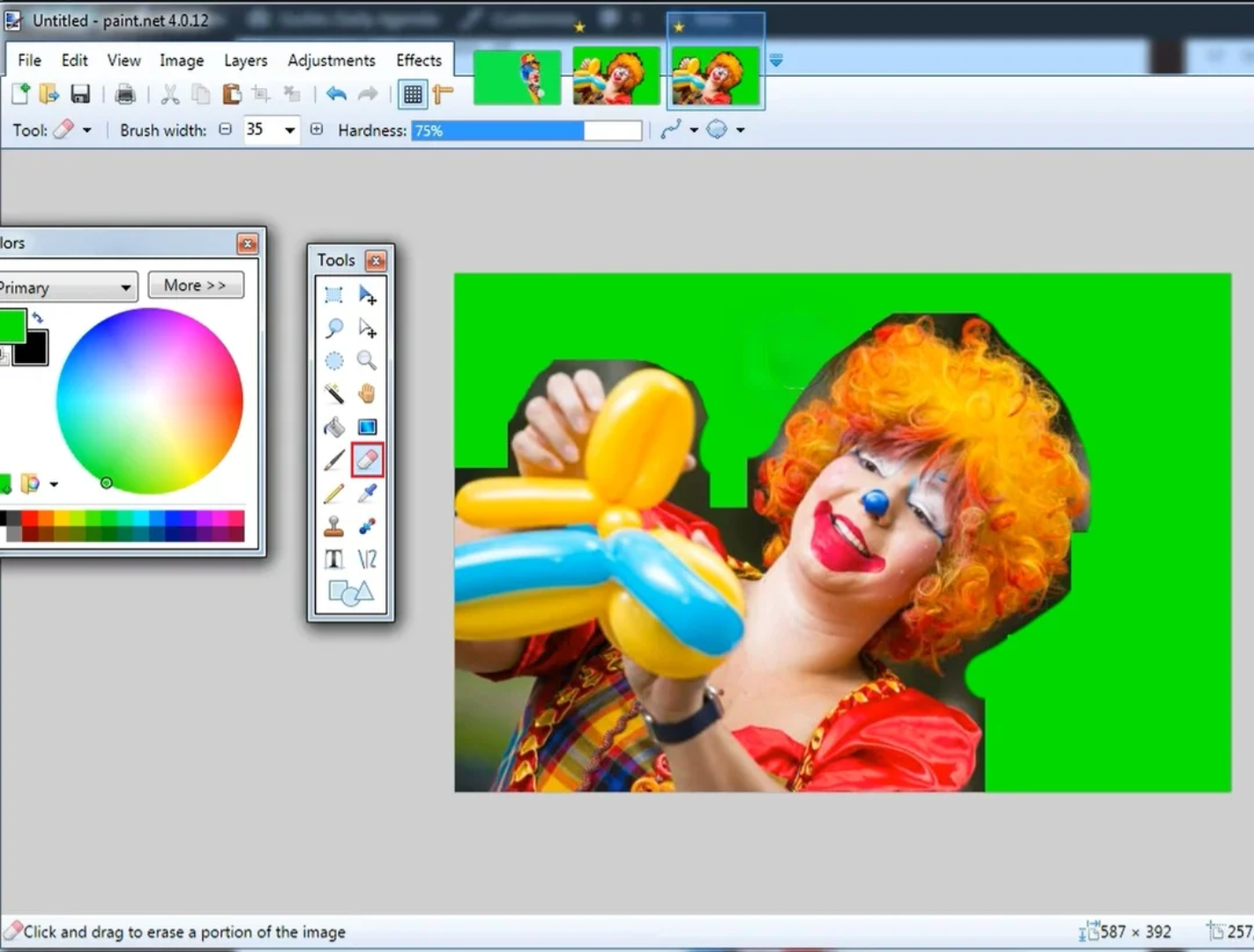
Task: Select the Lasso Select tool
Action: coord(334,328)
